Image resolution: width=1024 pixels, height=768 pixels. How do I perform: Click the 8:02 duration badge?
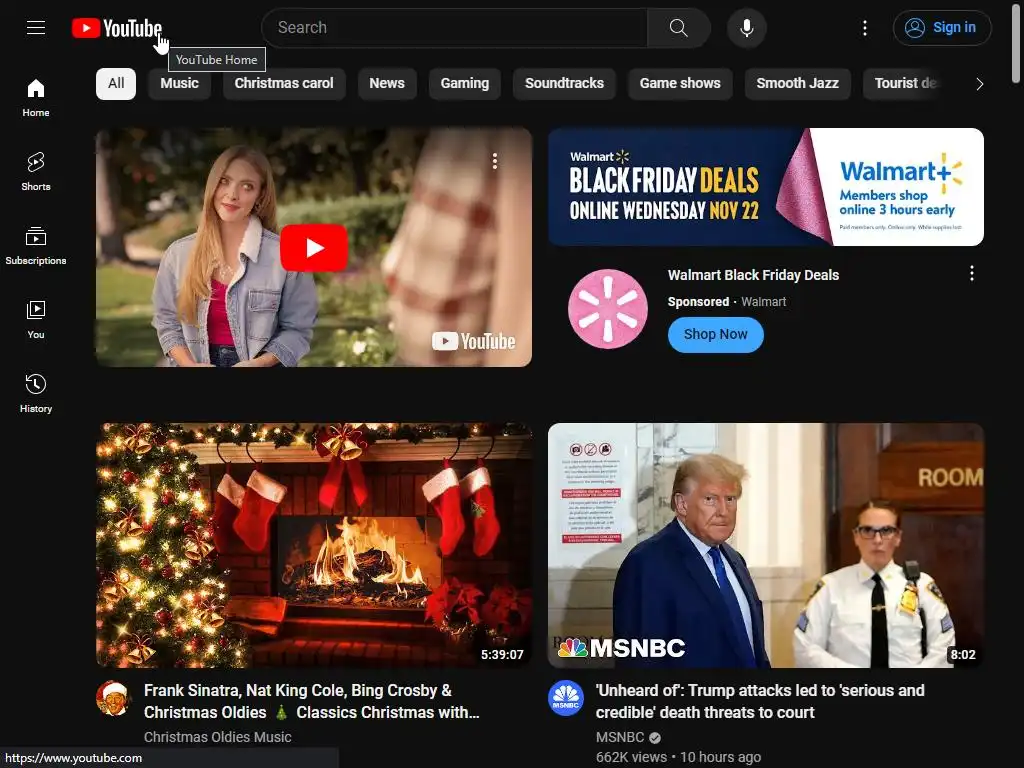(963, 654)
